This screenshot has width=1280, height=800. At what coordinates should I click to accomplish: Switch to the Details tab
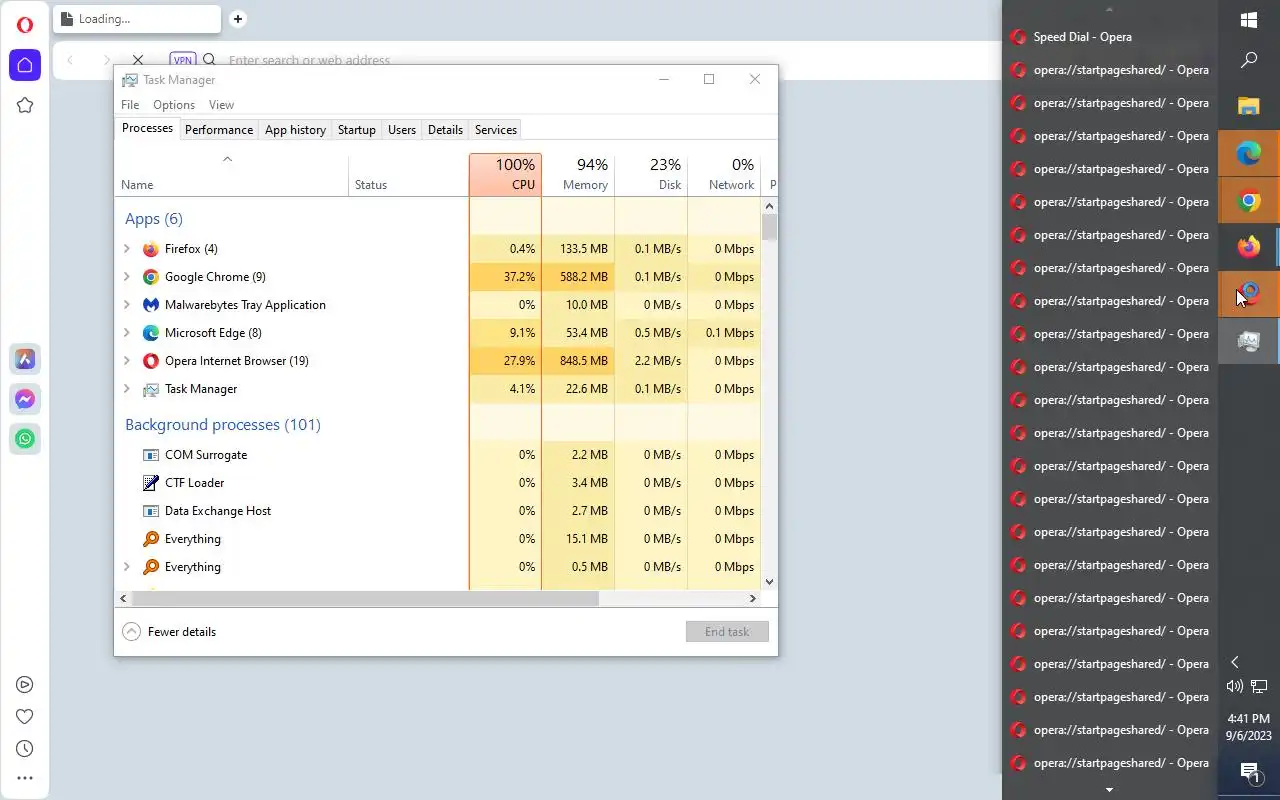[x=445, y=130]
